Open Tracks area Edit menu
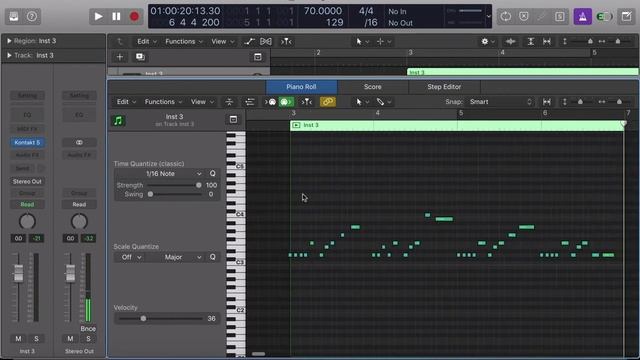Image resolution: width=640 pixels, height=360 pixels. pyautogui.click(x=146, y=41)
